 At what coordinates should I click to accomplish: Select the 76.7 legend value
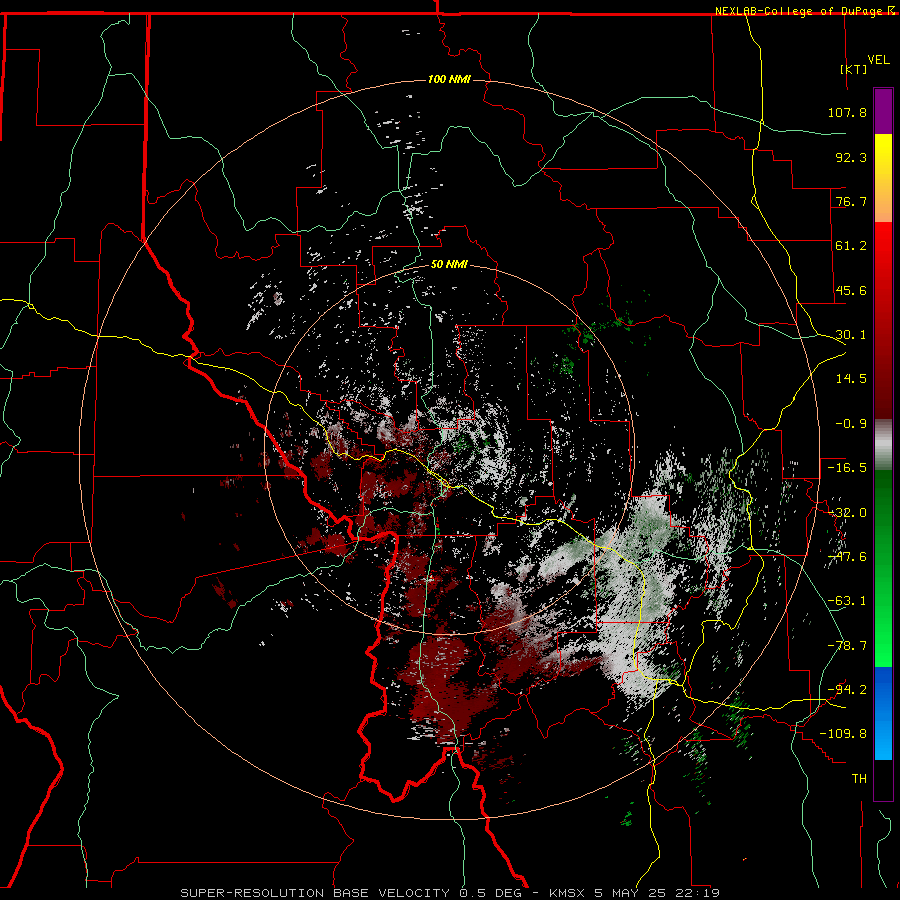(851, 201)
